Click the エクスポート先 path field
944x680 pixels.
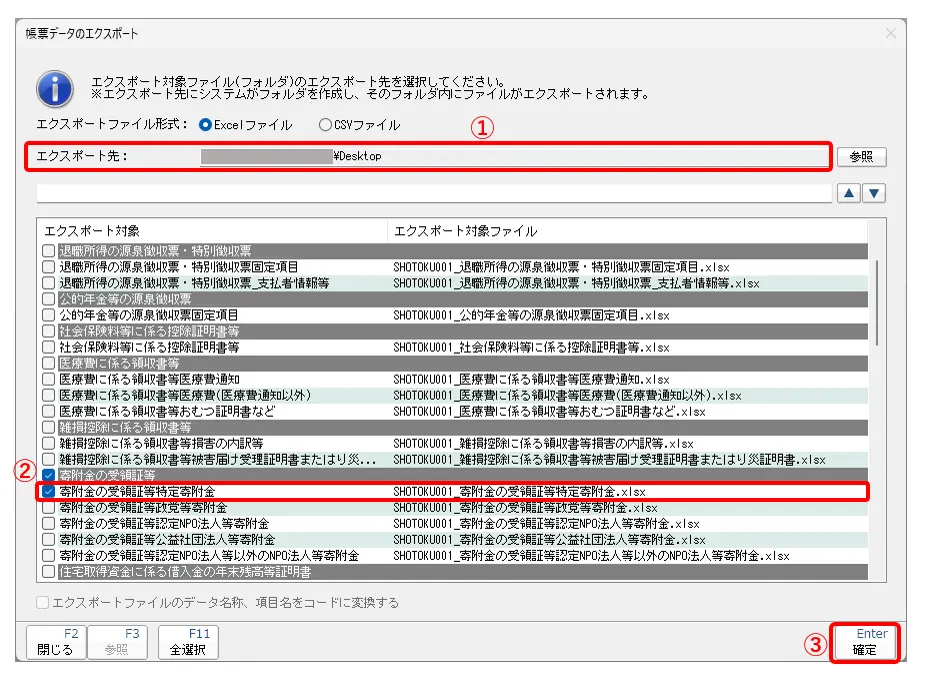click(x=510, y=156)
